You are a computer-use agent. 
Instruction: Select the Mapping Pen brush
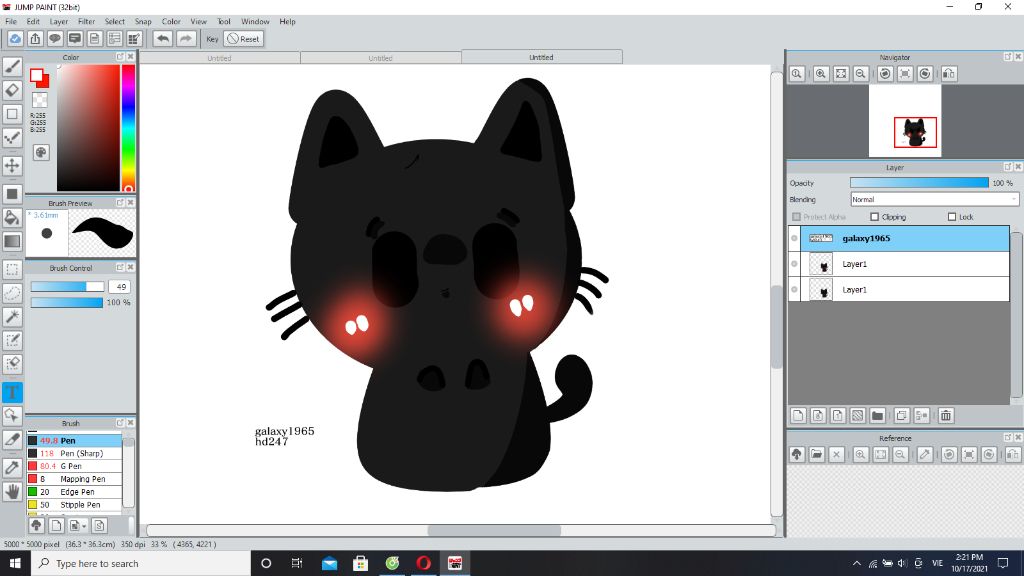click(74, 479)
